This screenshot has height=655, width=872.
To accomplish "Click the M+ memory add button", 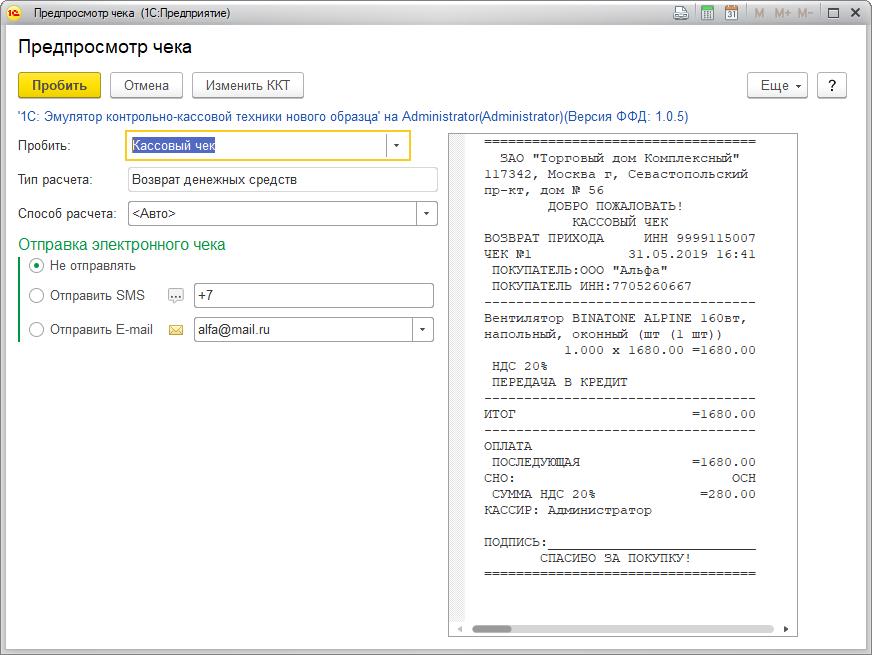I will pyautogui.click(x=782, y=13).
